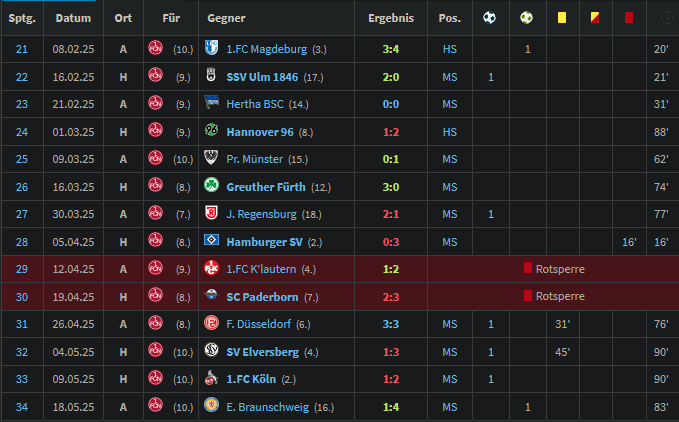Click the Datum column header
The height and width of the screenshot is (422, 679).
[73, 18]
